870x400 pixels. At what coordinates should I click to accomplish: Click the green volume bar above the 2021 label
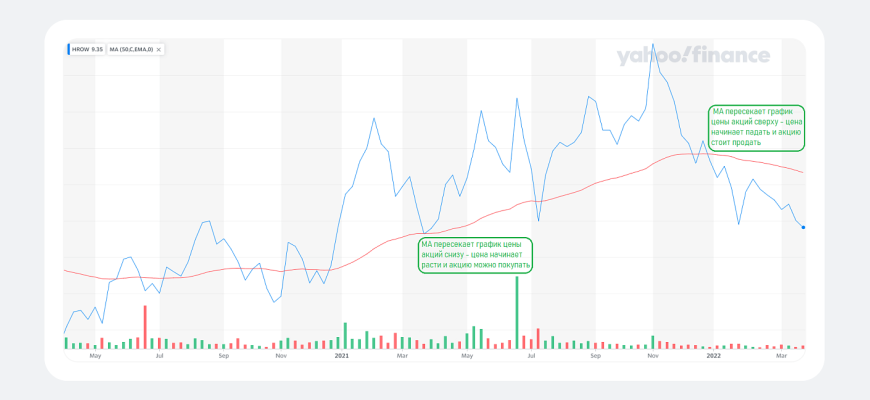pyautogui.click(x=345, y=336)
